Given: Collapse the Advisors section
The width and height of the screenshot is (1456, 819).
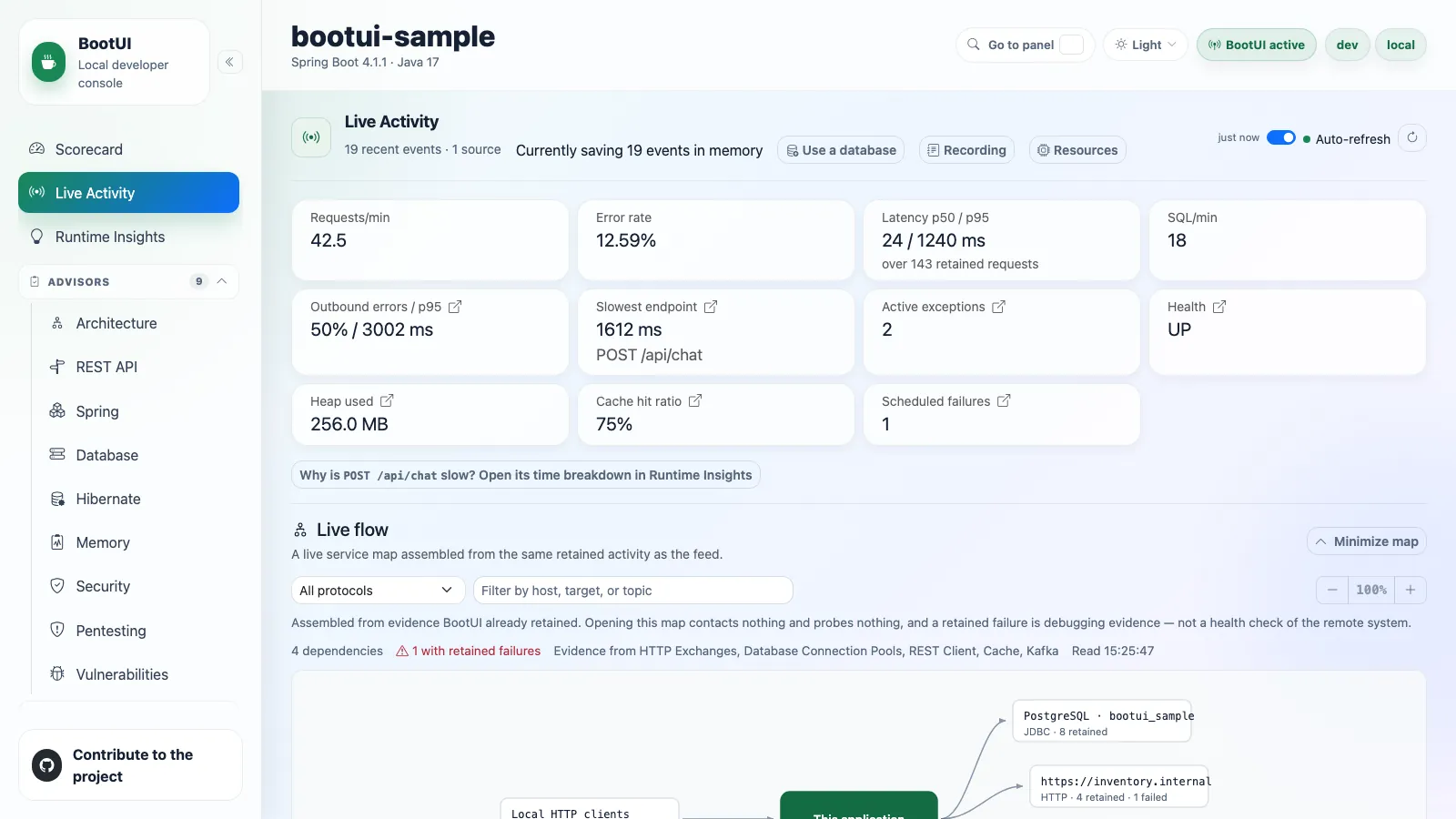Looking at the screenshot, I should point(128,281).
